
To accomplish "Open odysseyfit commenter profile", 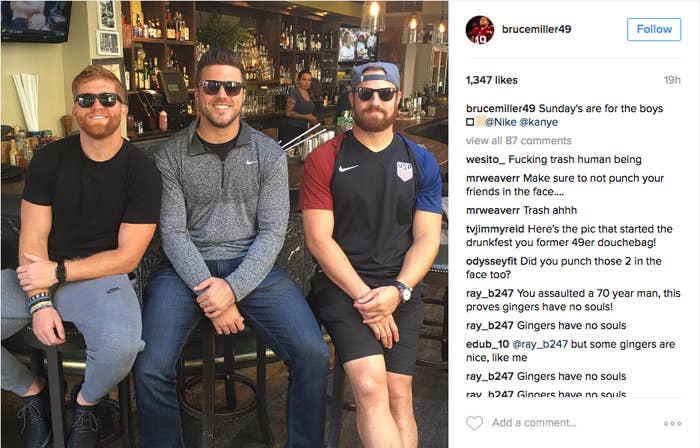I will tap(492, 261).
